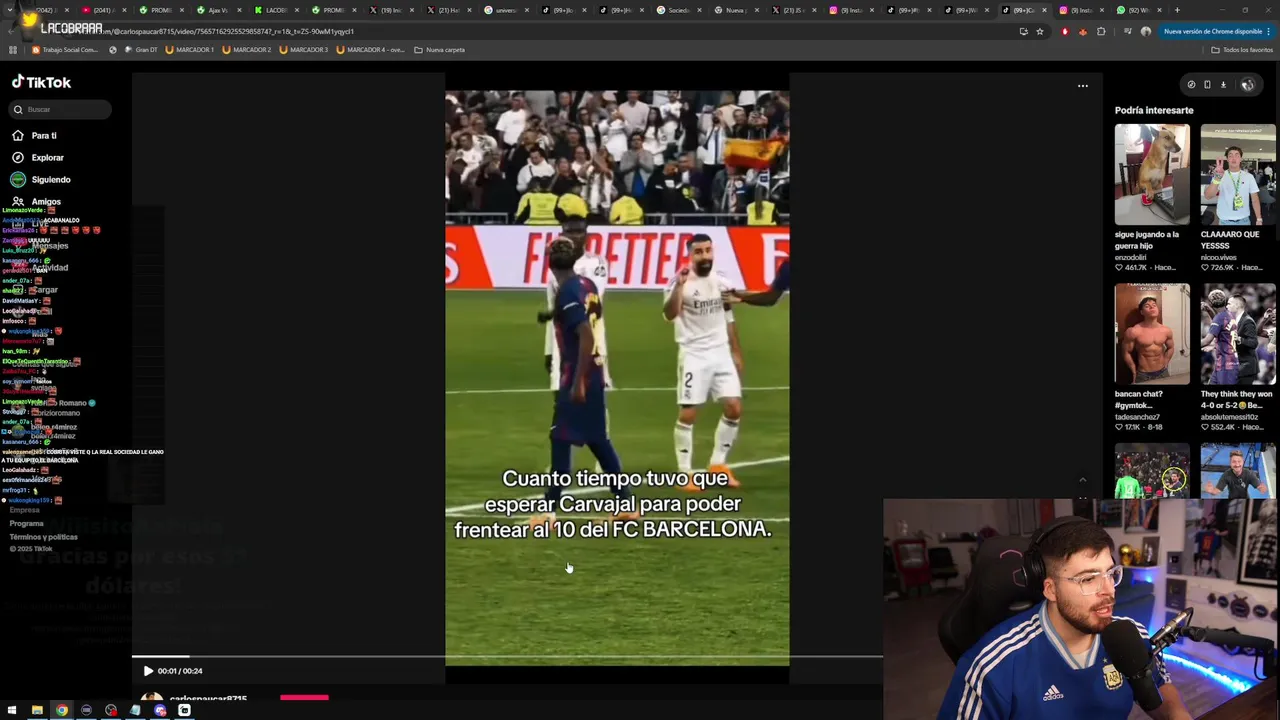Open the Siguiendo feed

tap(51, 179)
